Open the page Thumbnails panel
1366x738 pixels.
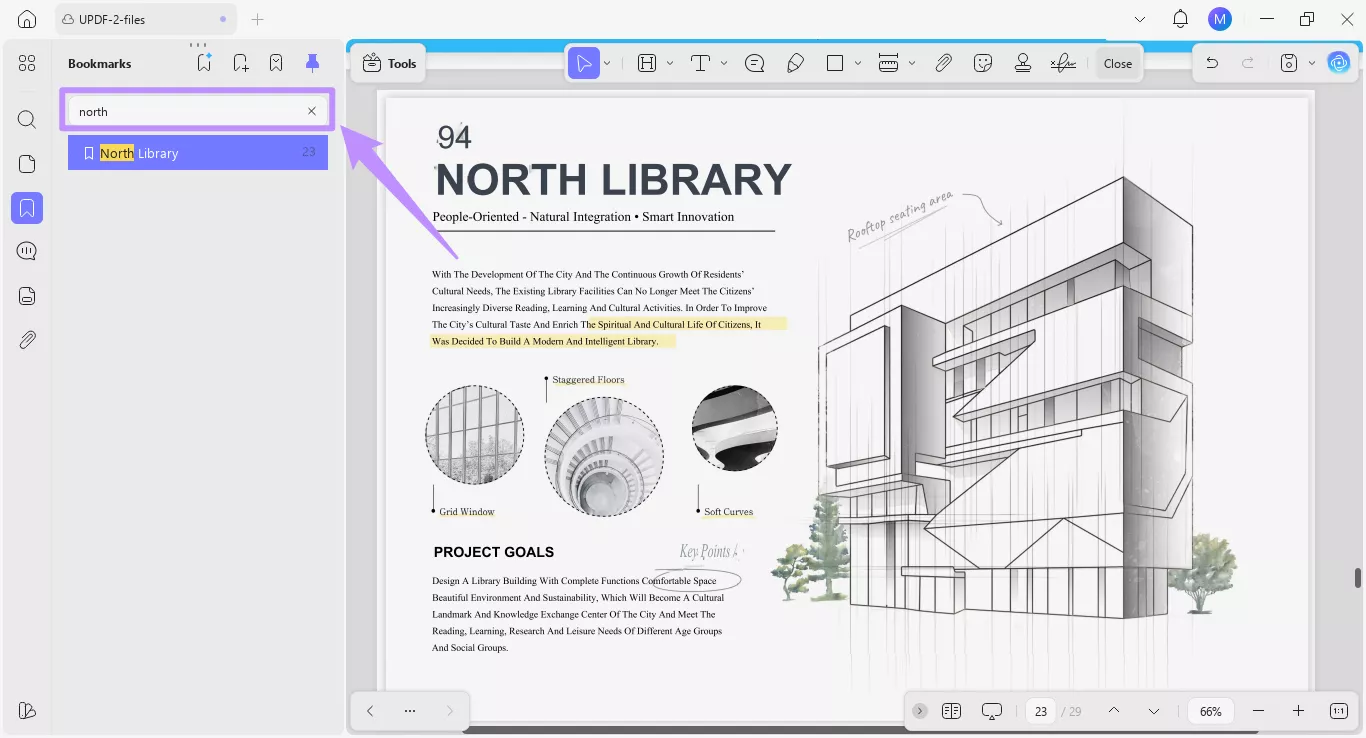(x=26, y=162)
